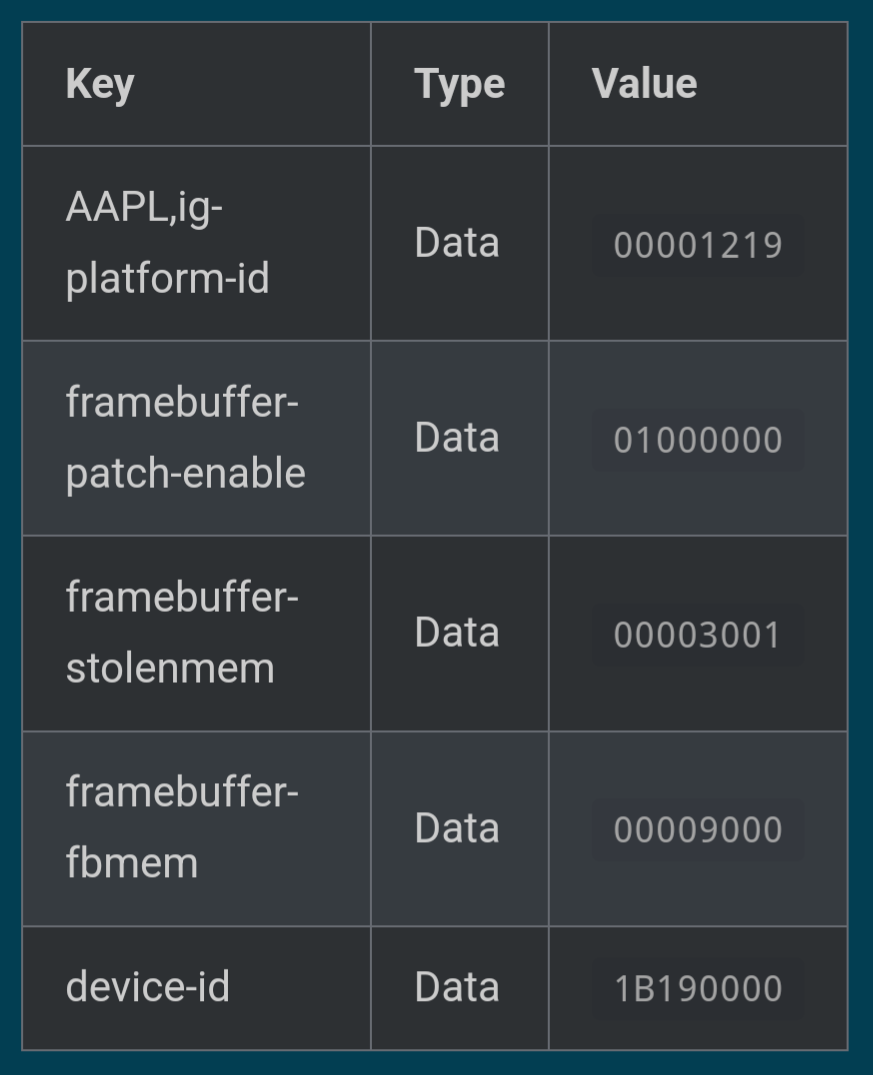Click the 01000000 value code
The image size is (873, 1075).
pyautogui.click(x=698, y=440)
